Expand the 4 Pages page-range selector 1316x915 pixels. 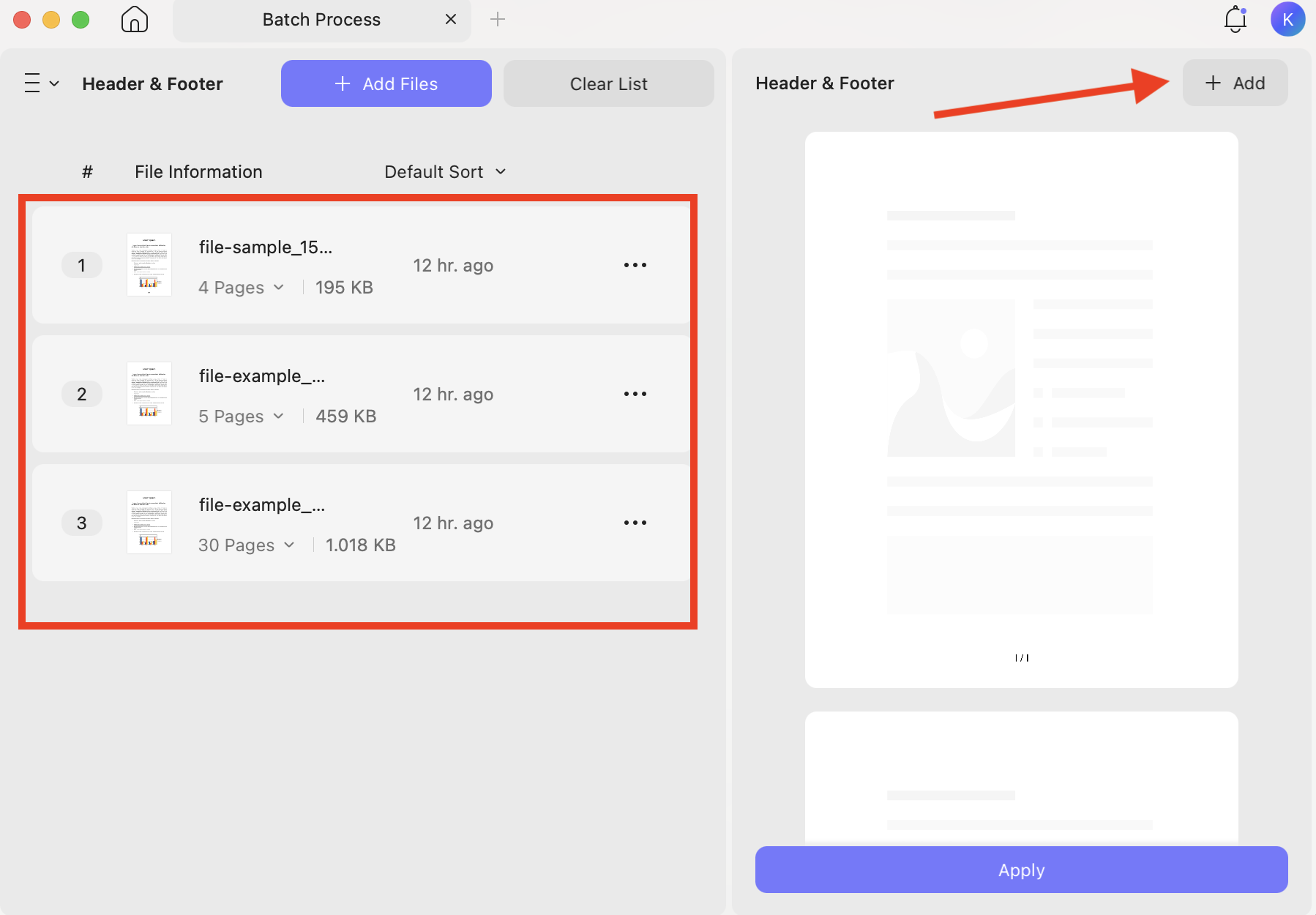coord(241,287)
